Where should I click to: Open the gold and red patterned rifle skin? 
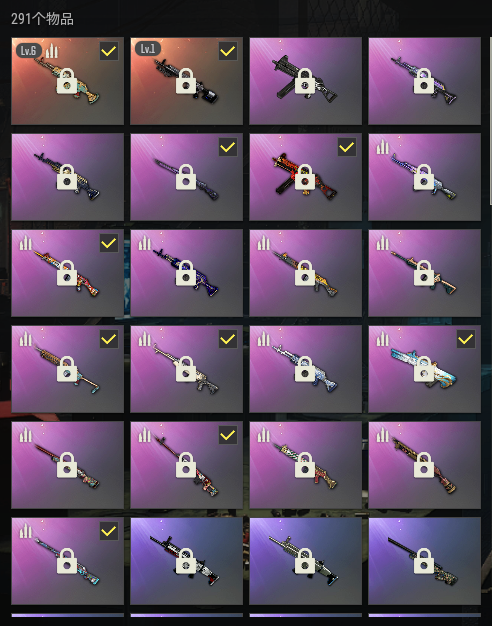click(x=306, y=465)
